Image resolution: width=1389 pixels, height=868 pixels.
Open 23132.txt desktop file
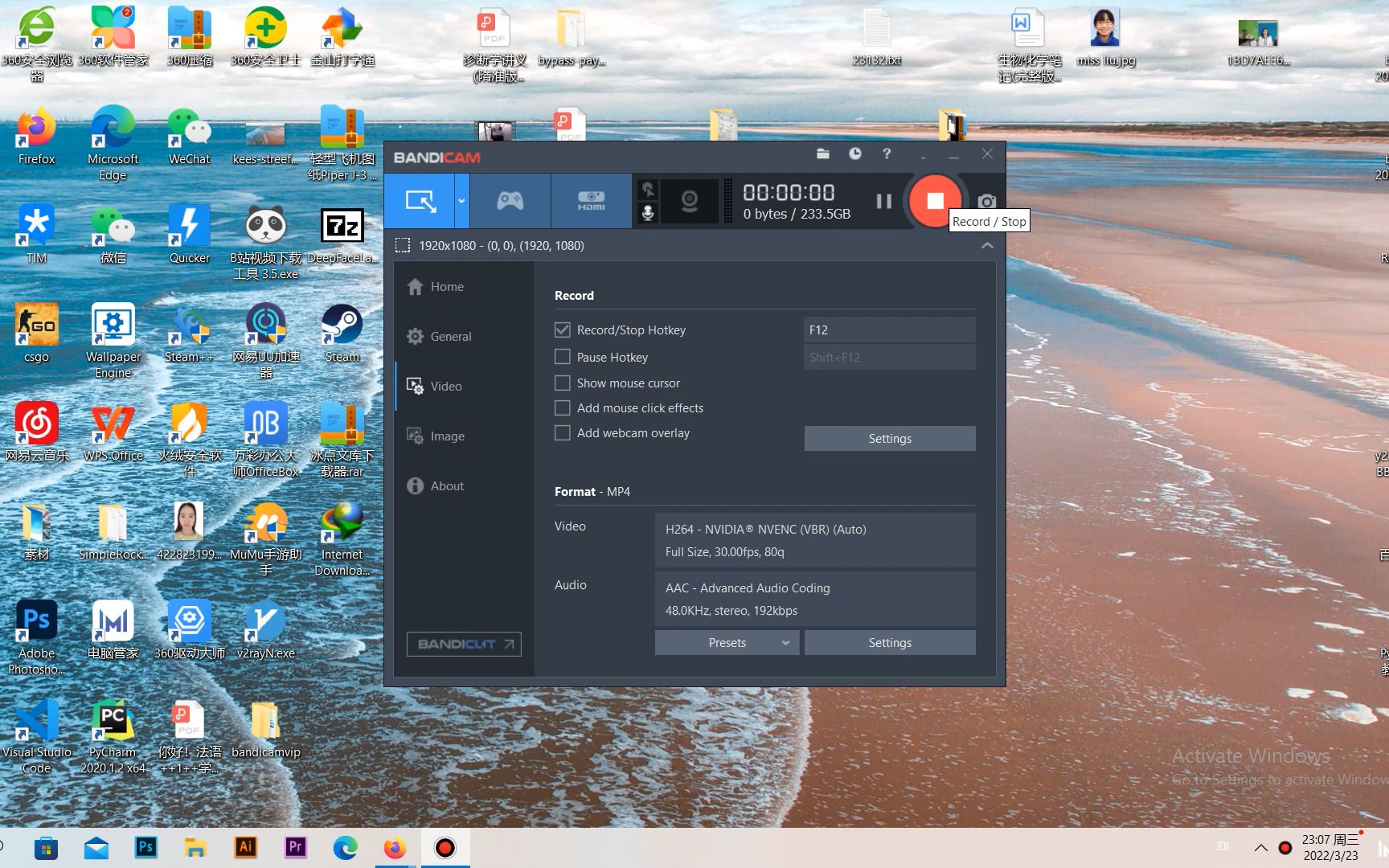(x=876, y=38)
